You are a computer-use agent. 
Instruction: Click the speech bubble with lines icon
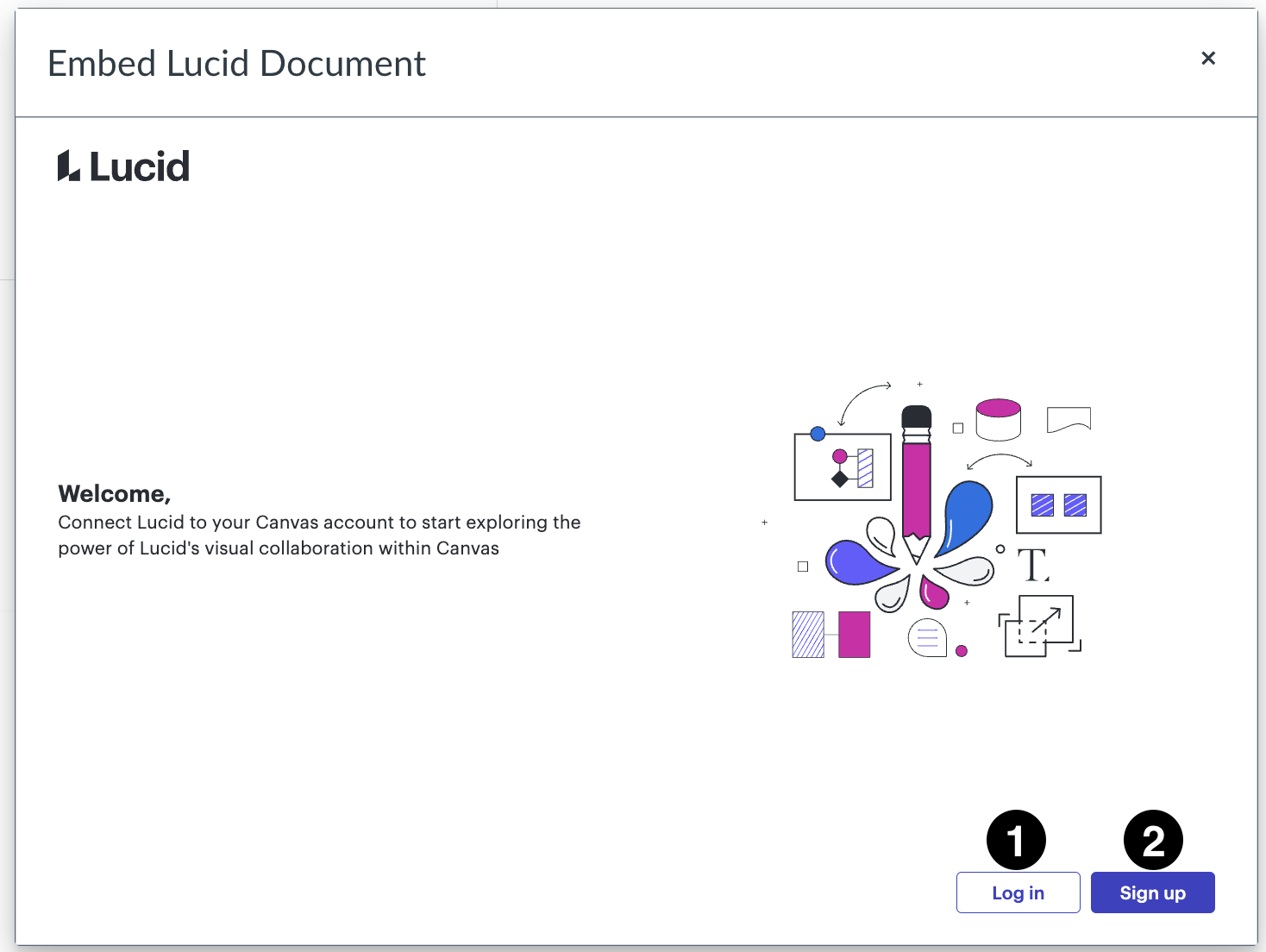pyautogui.click(x=927, y=638)
